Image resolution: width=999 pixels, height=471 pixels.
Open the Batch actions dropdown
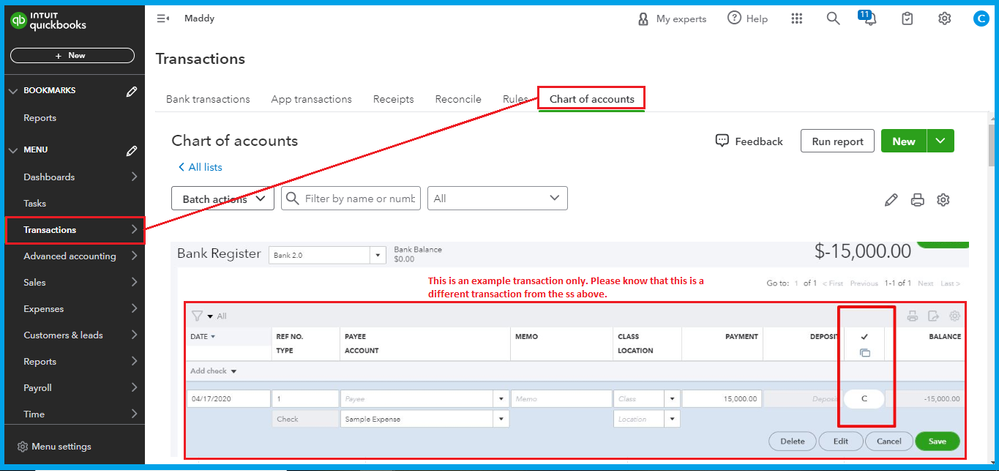click(223, 198)
